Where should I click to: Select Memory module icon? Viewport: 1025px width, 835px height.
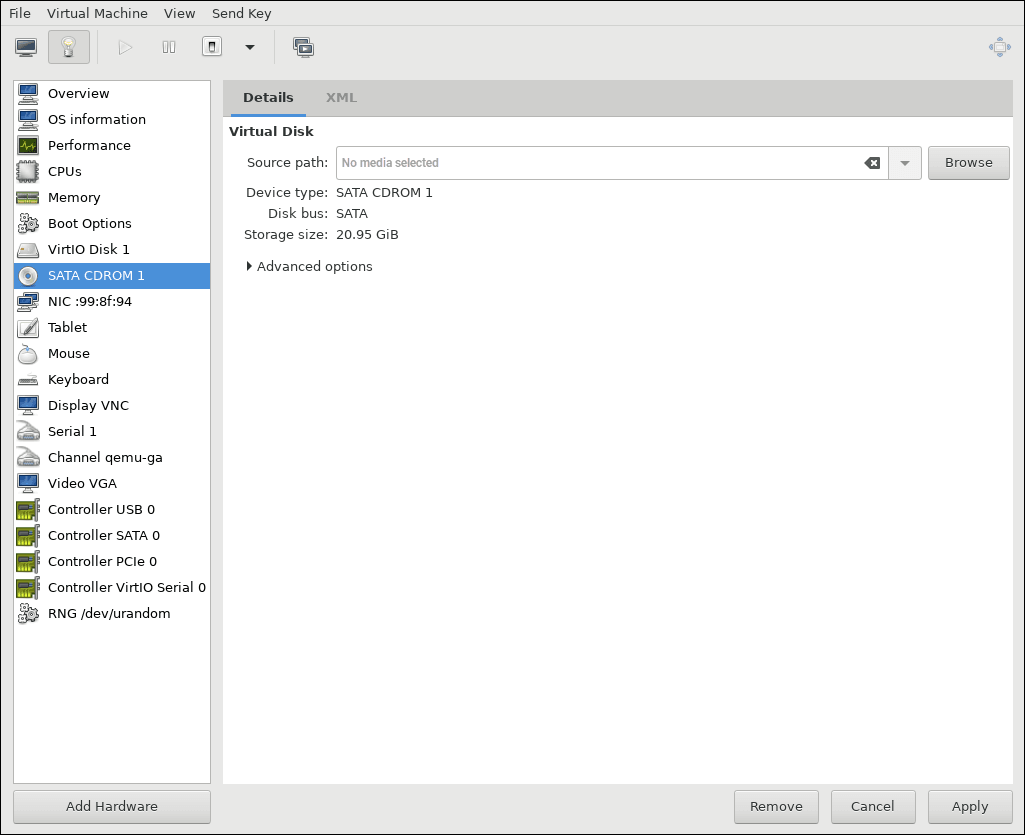pyautogui.click(x=28, y=197)
